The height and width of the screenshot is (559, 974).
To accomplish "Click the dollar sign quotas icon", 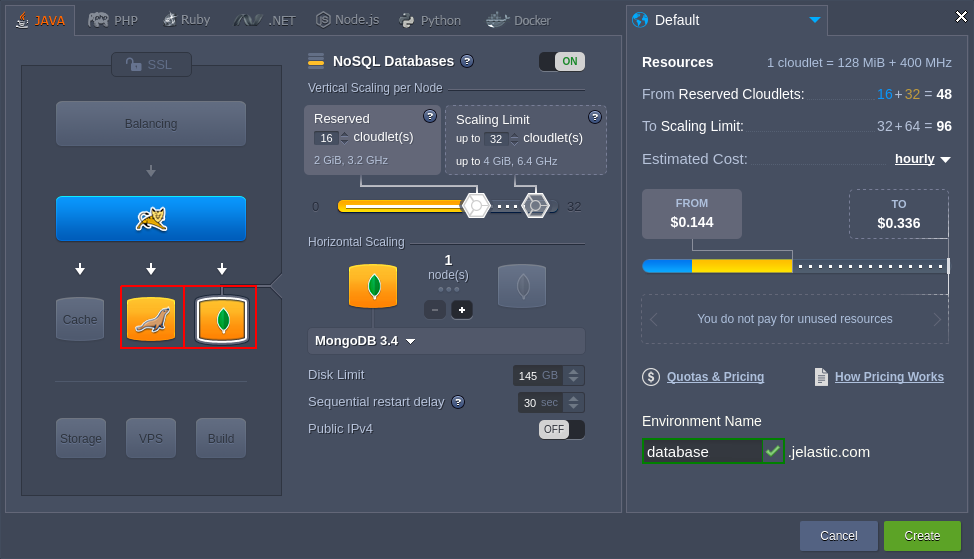I will point(651,376).
